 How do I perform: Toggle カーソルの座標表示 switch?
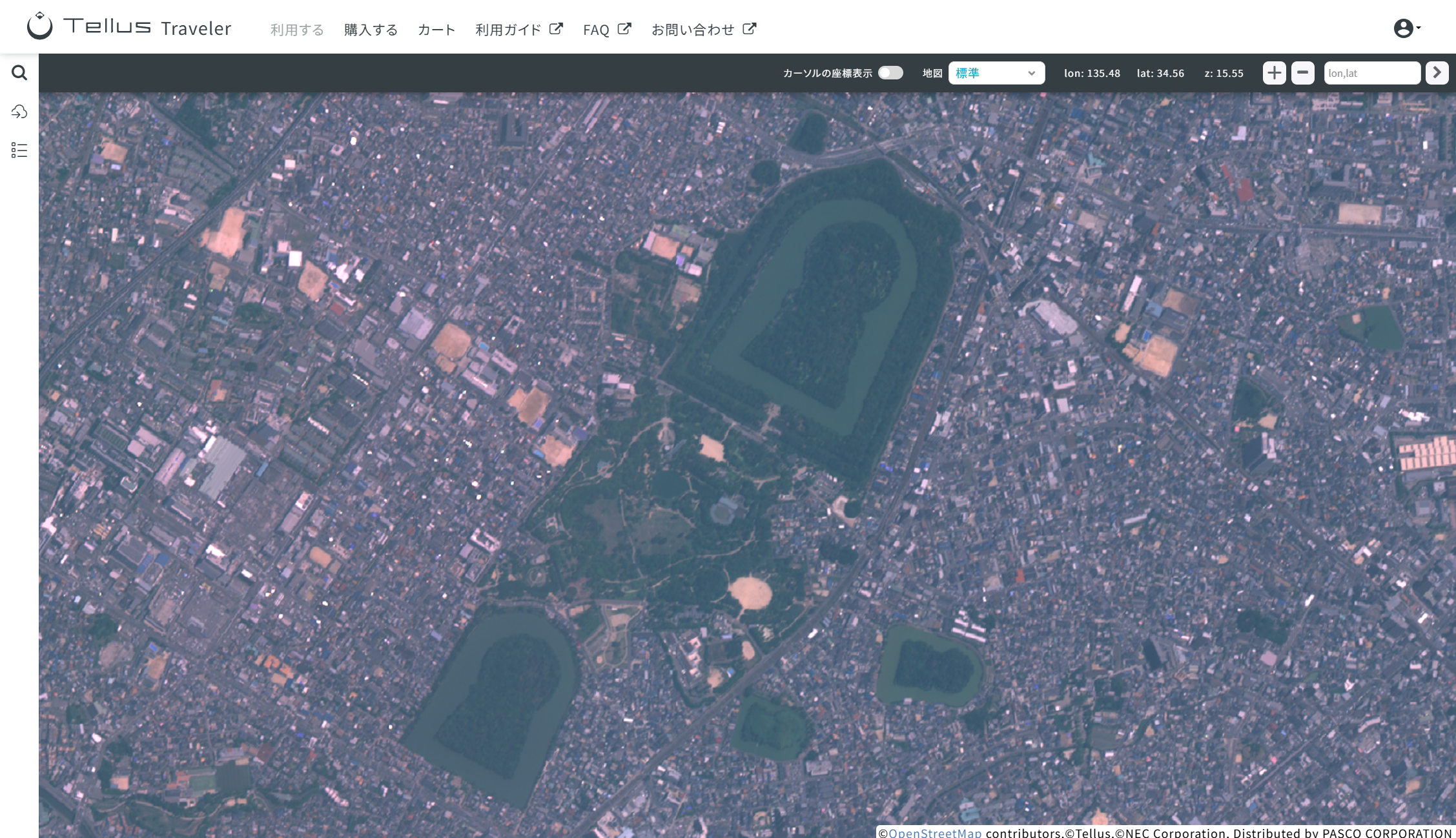(890, 73)
